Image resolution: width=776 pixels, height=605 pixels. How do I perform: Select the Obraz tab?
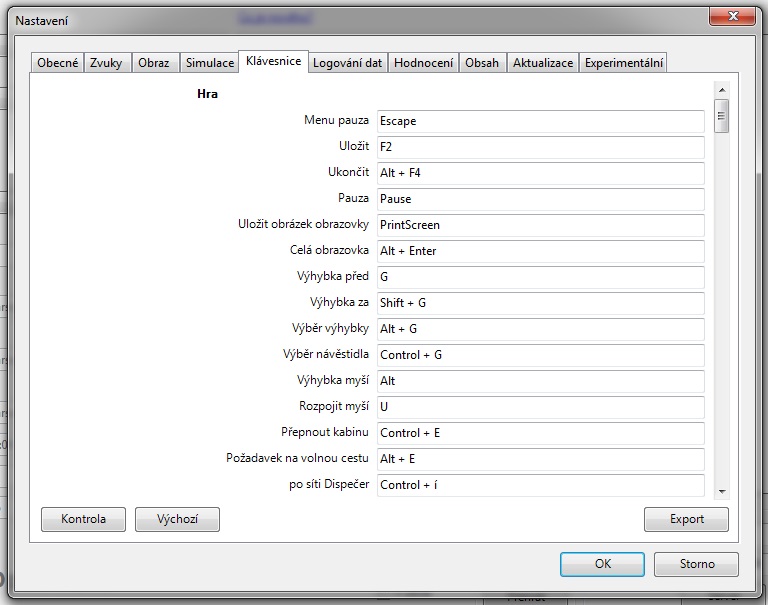[x=154, y=63]
